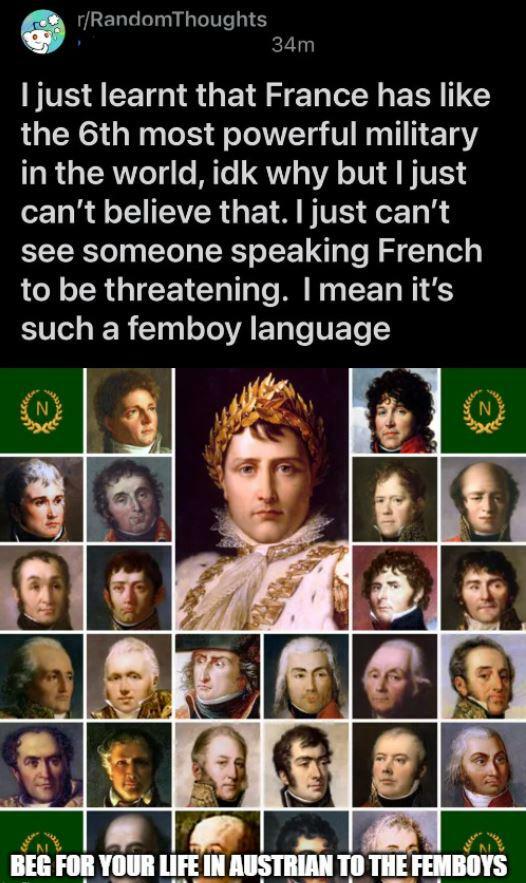The image size is (526, 883).
Task: Select dark-haired man with sideburns on pale background
Action: point(306,765)
